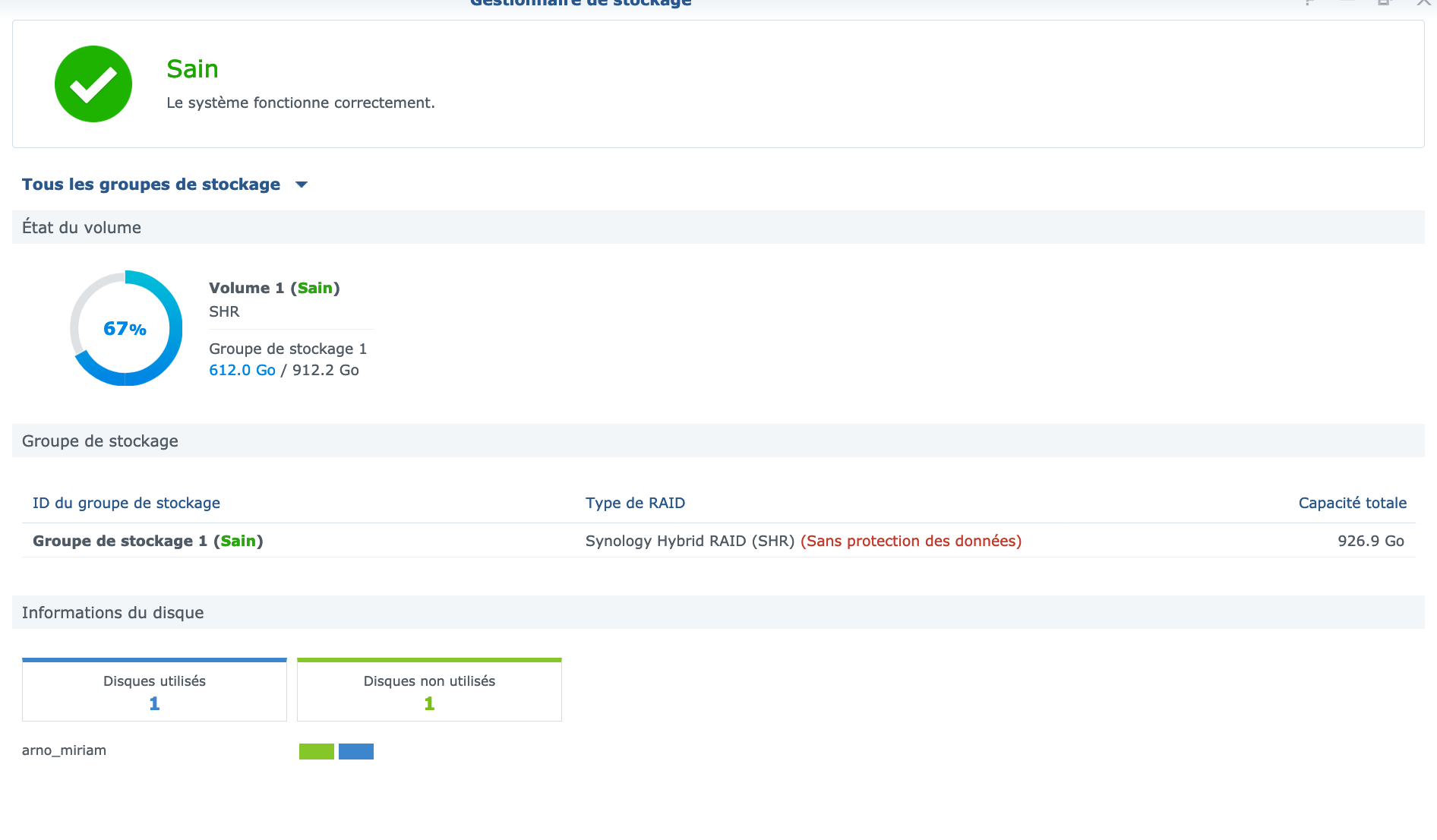Click the 'Informations du disque' section header
The height and width of the screenshot is (840, 1437).
coord(718,612)
